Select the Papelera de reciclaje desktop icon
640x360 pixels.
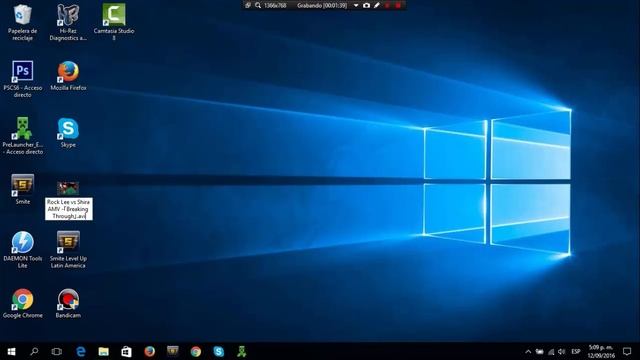pyautogui.click(x=22, y=22)
